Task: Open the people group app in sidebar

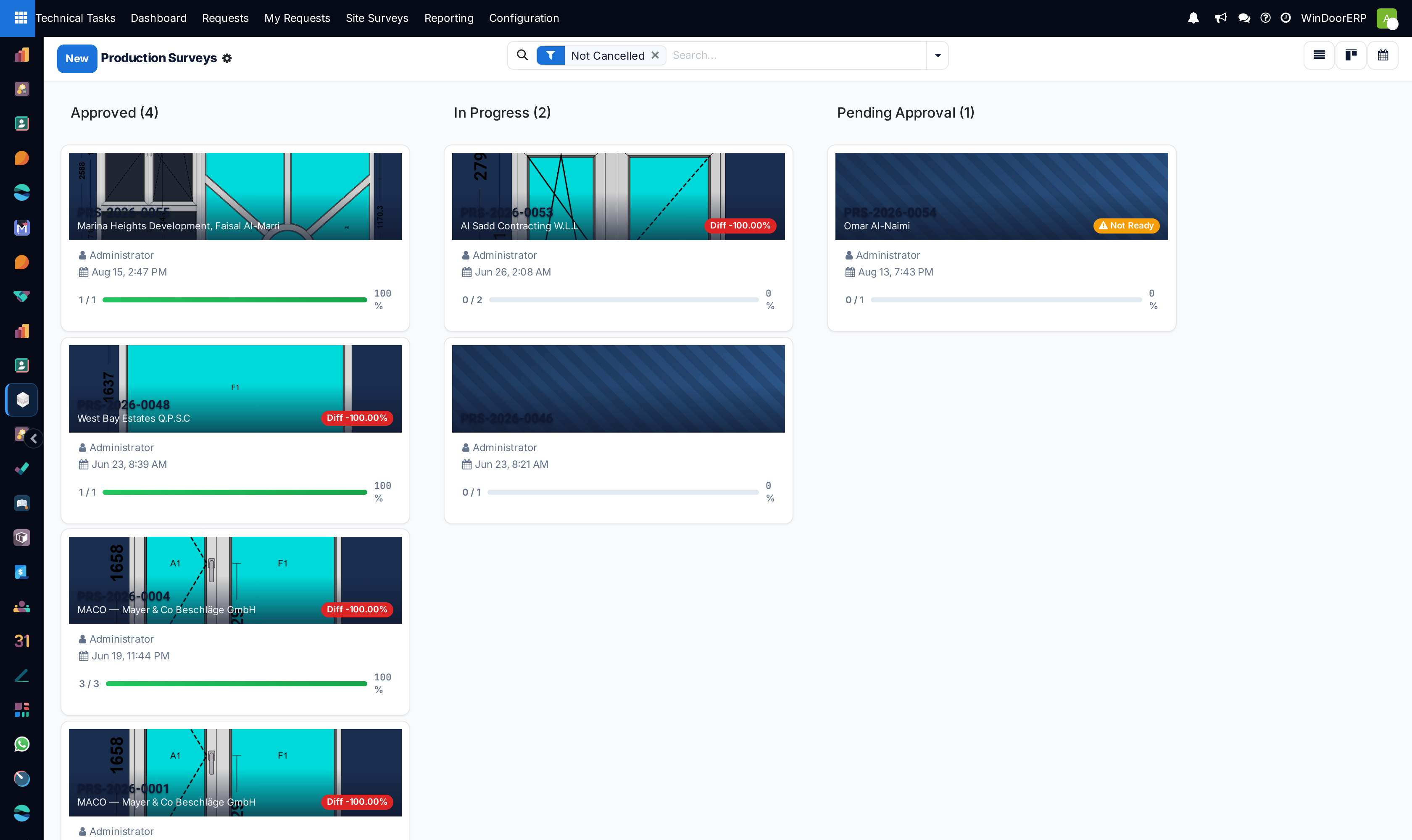Action: point(21,606)
